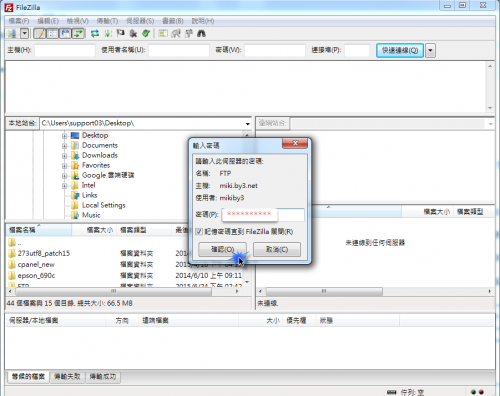Screen dimensions: 500x396
Task: Switch to the 傳輸失敗 tab
Action: (67, 377)
